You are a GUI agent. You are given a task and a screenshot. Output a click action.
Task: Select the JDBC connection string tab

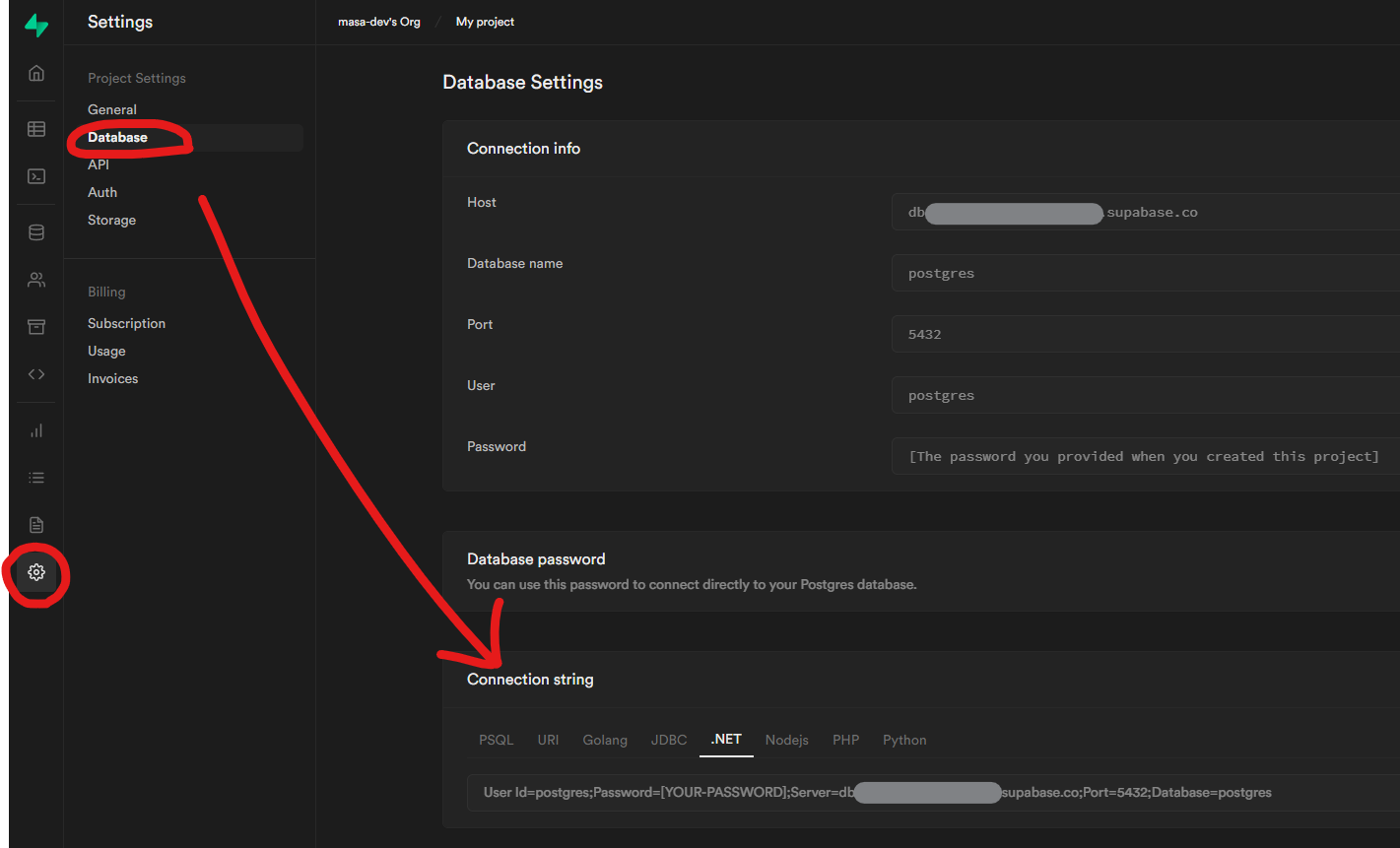(x=669, y=740)
